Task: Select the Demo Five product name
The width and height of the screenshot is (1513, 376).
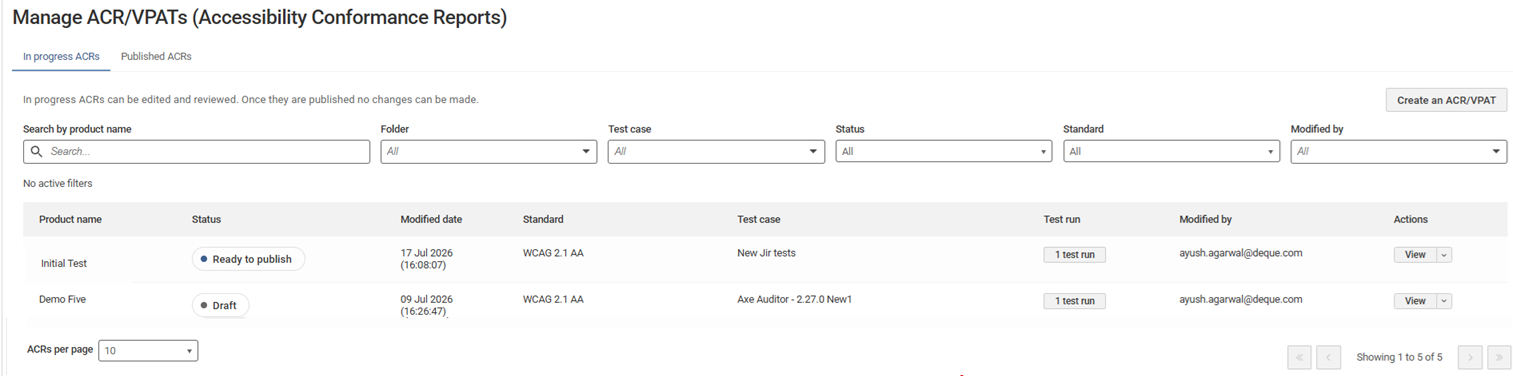Action: [x=63, y=299]
